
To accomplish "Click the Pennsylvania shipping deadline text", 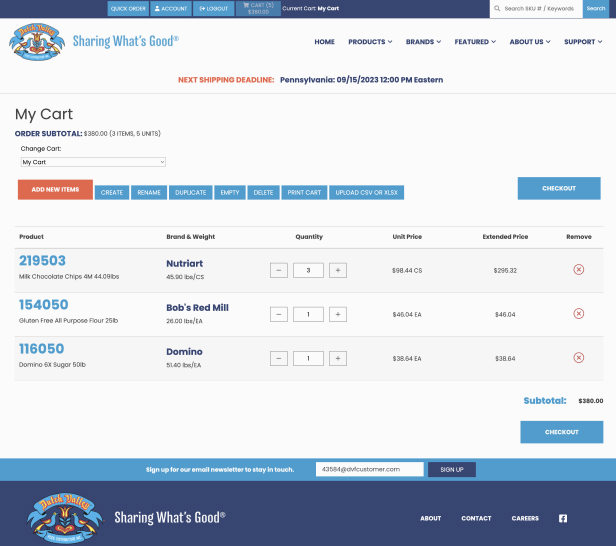I will point(361,80).
